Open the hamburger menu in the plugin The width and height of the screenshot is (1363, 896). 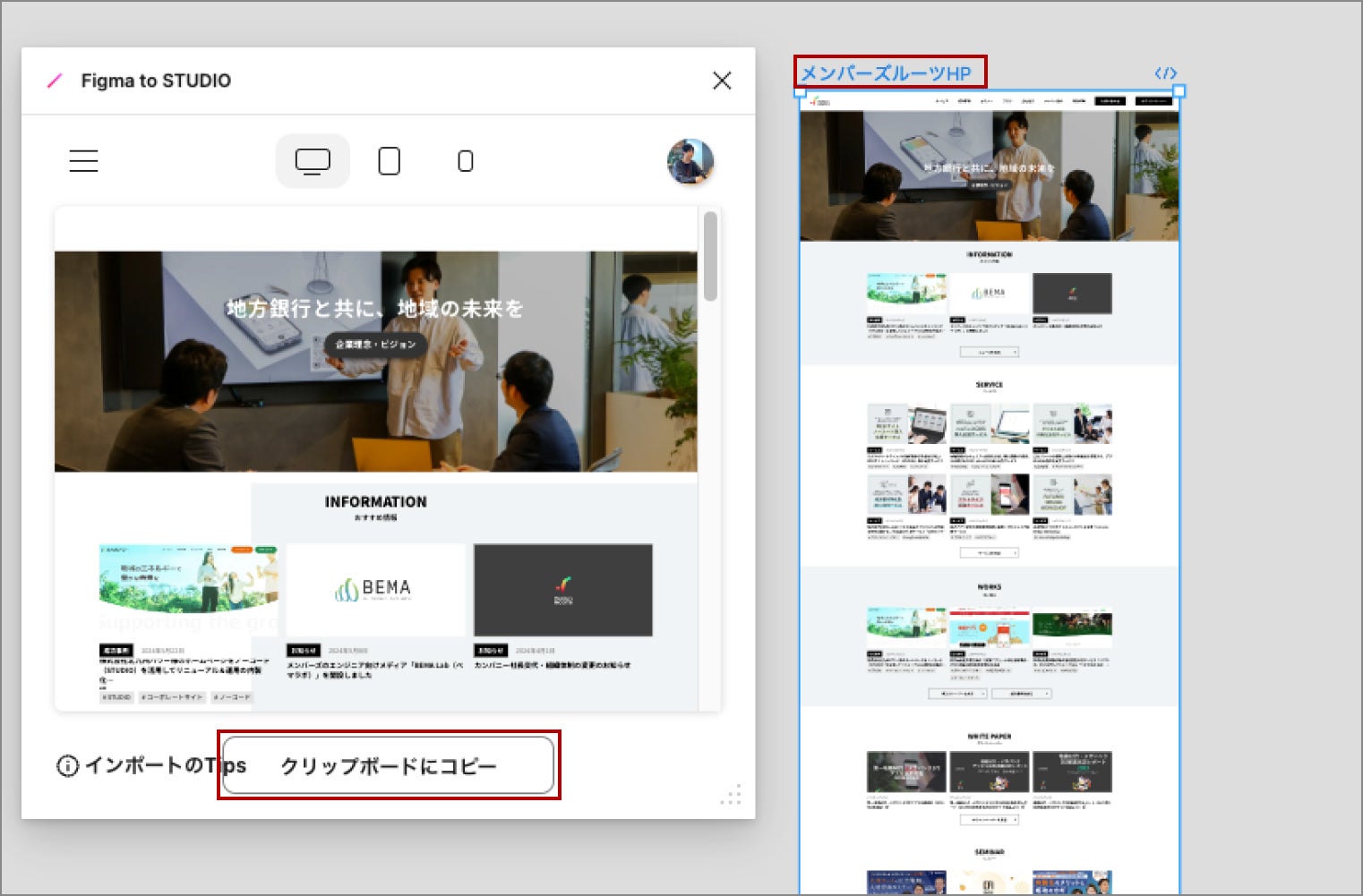click(x=83, y=161)
